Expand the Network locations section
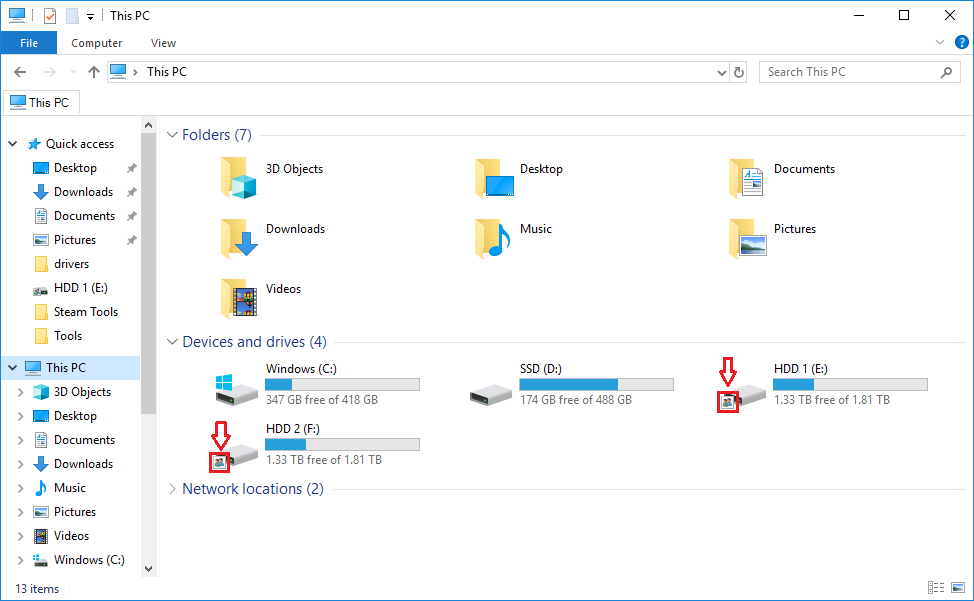The image size is (974, 601). pos(172,488)
